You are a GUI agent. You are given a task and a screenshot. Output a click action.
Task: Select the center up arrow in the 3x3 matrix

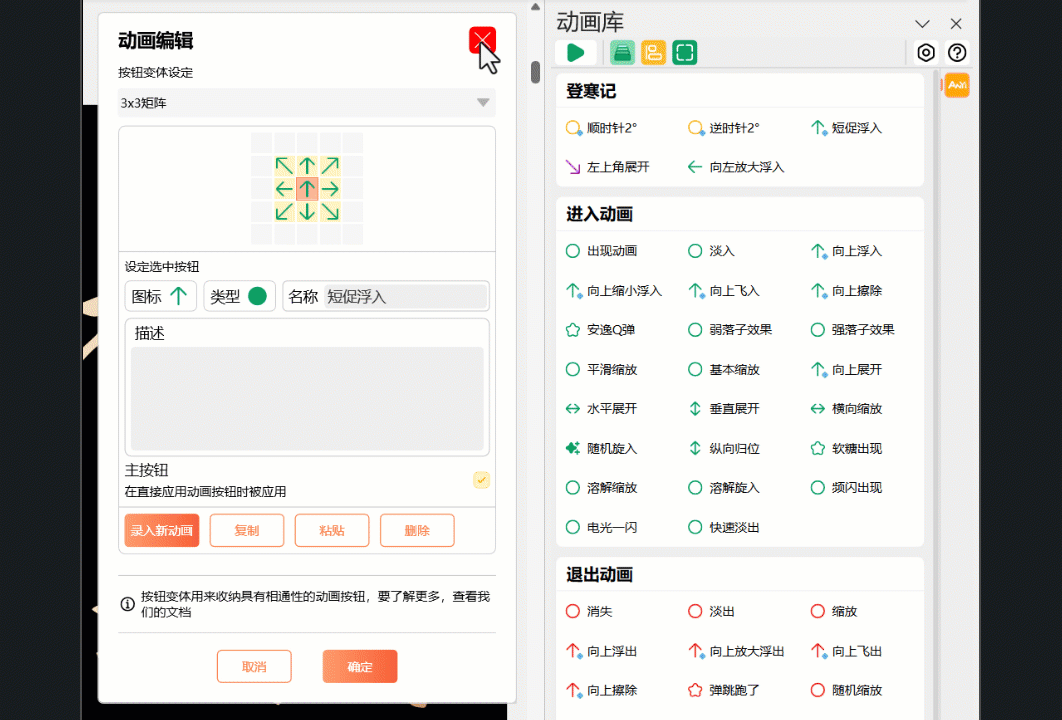[307, 187]
